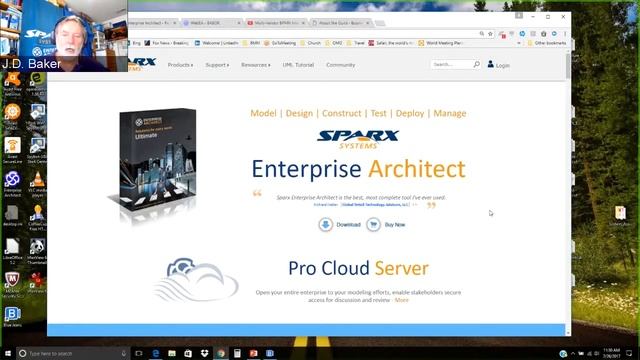
Task: Click the zoom magnifier icon in the address bar
Action: click(482, 34)
